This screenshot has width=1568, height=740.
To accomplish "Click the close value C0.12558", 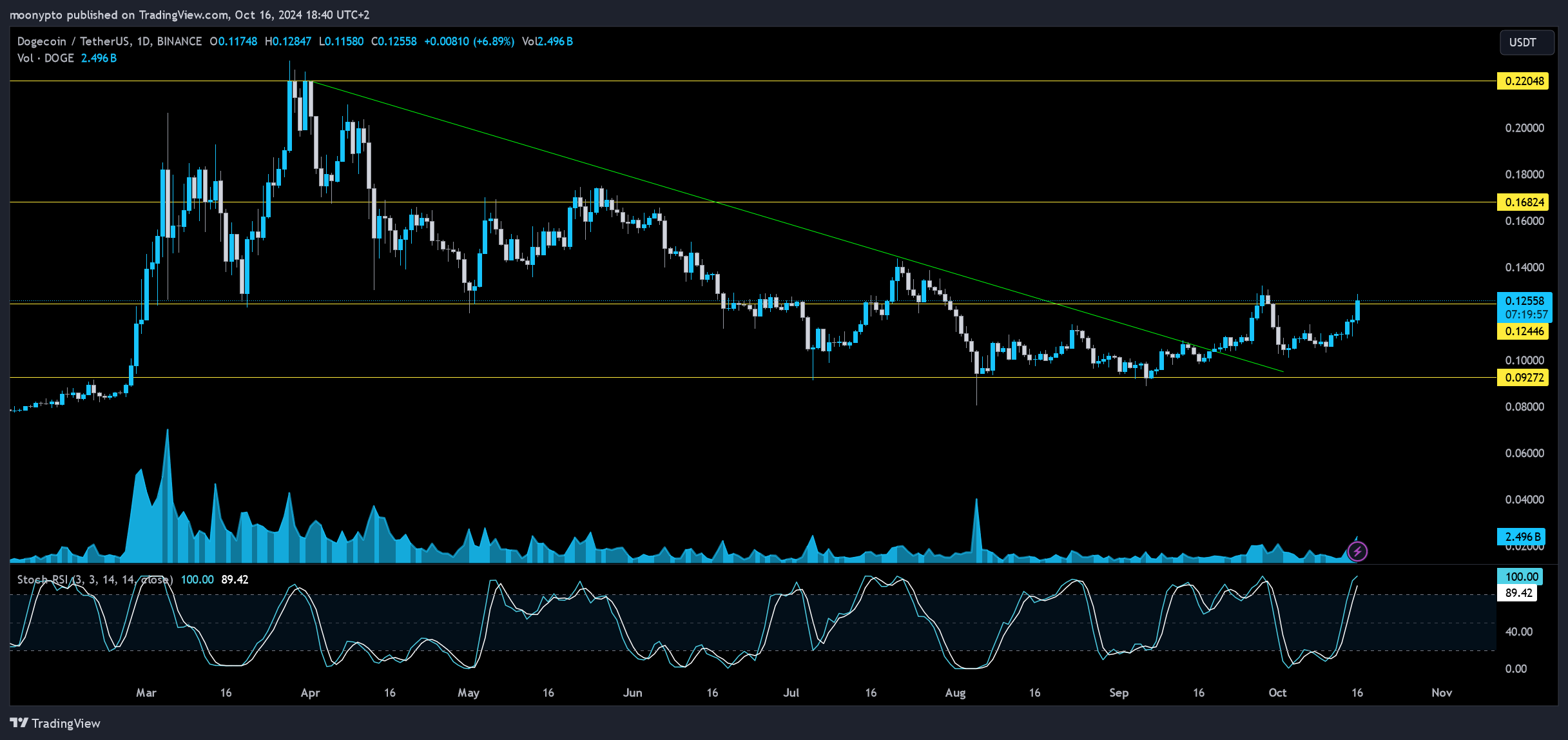I will (394, 41).
